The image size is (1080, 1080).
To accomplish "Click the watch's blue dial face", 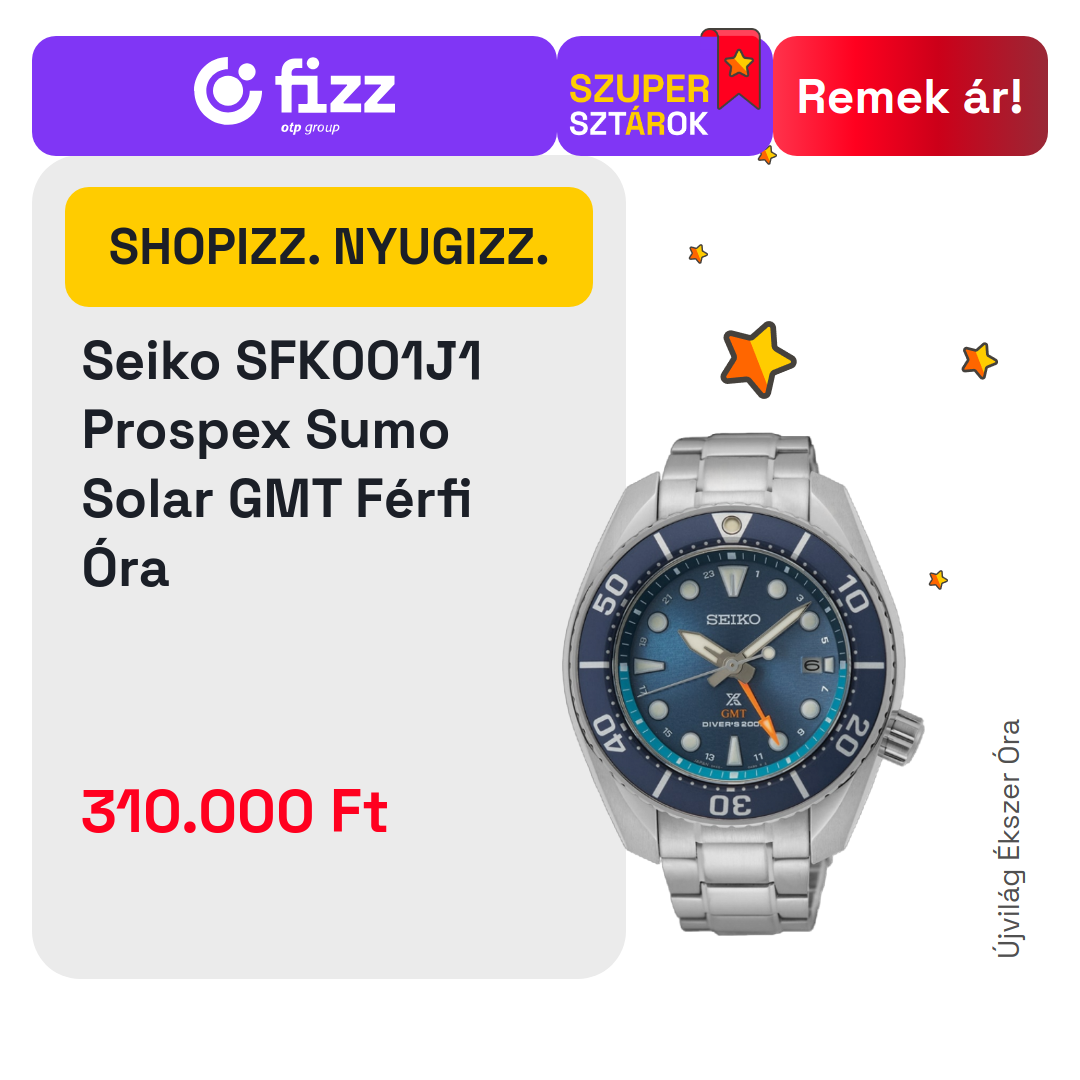I will [732, 665].
